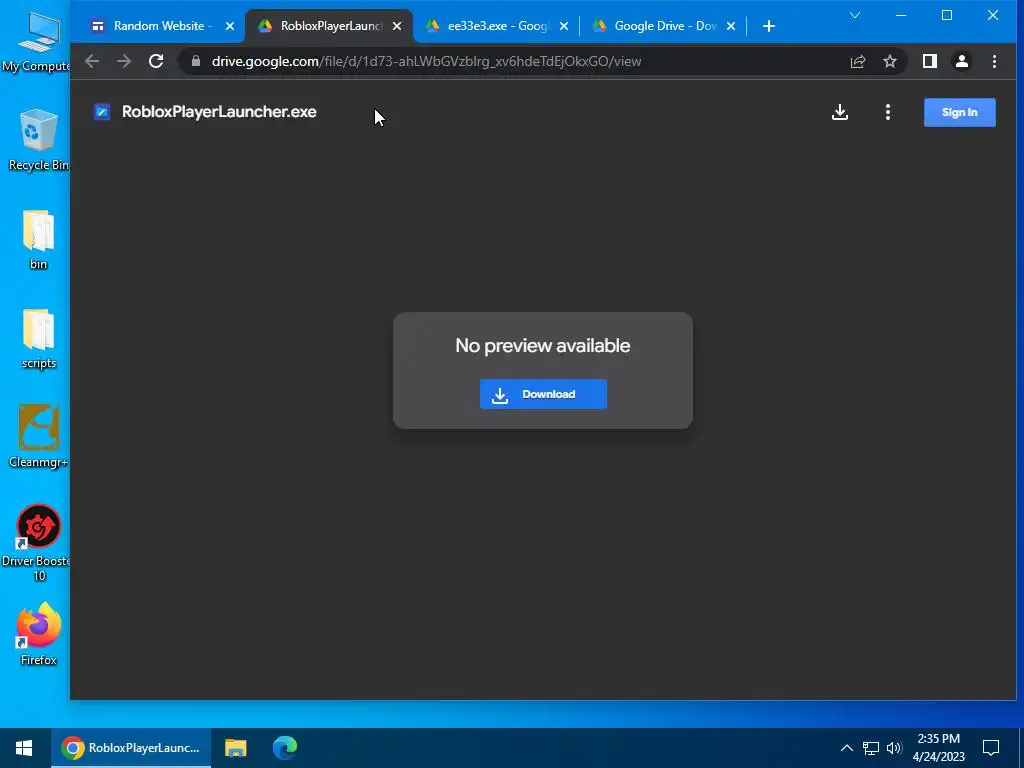1024x768 pixels.
Task: Select the Recycle Bin desktop icon
Action: pos(38,140)
